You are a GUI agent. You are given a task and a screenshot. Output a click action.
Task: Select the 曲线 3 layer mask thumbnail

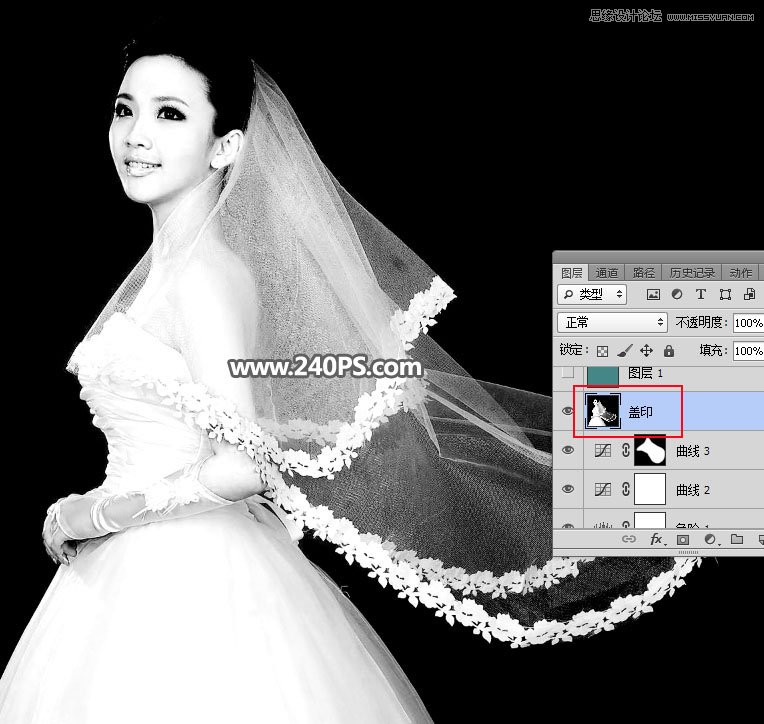coord(649,450)
